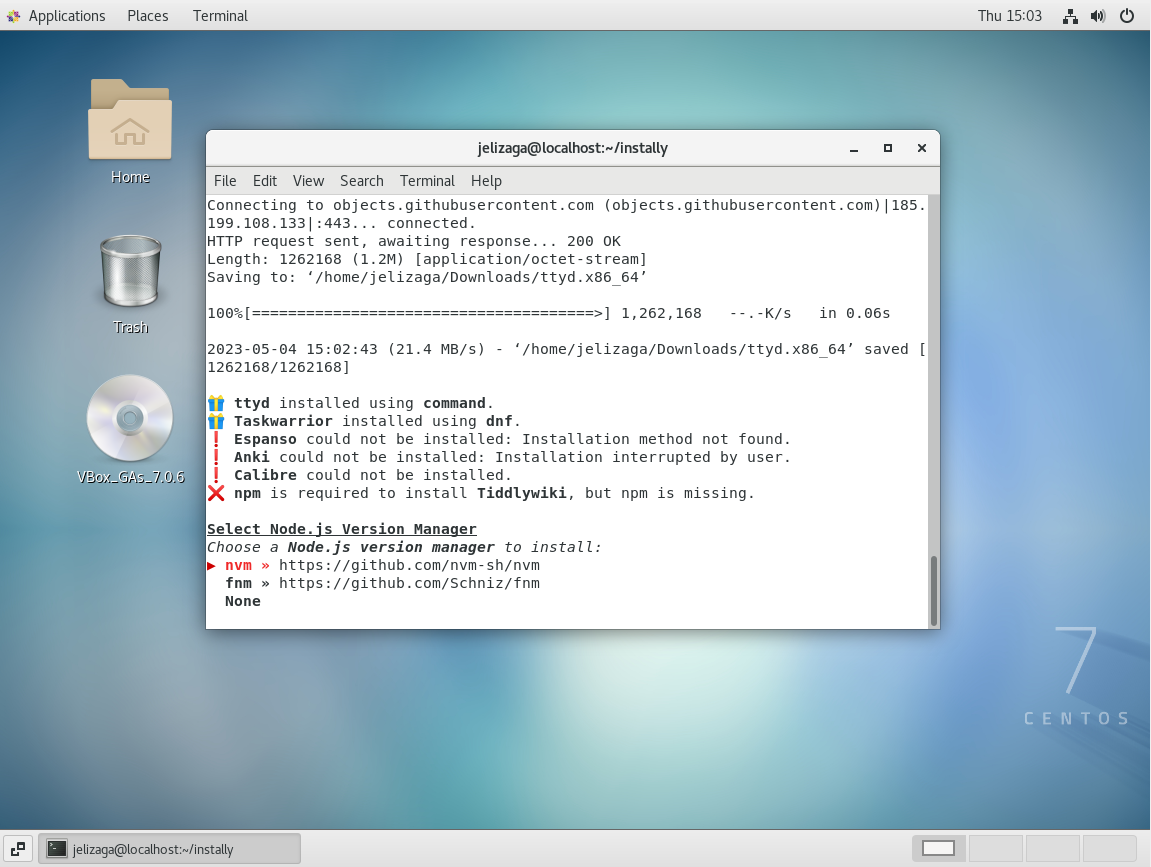1151x867 pixels.
Task: Switch to the third workspace
Action: (1052, 848)
